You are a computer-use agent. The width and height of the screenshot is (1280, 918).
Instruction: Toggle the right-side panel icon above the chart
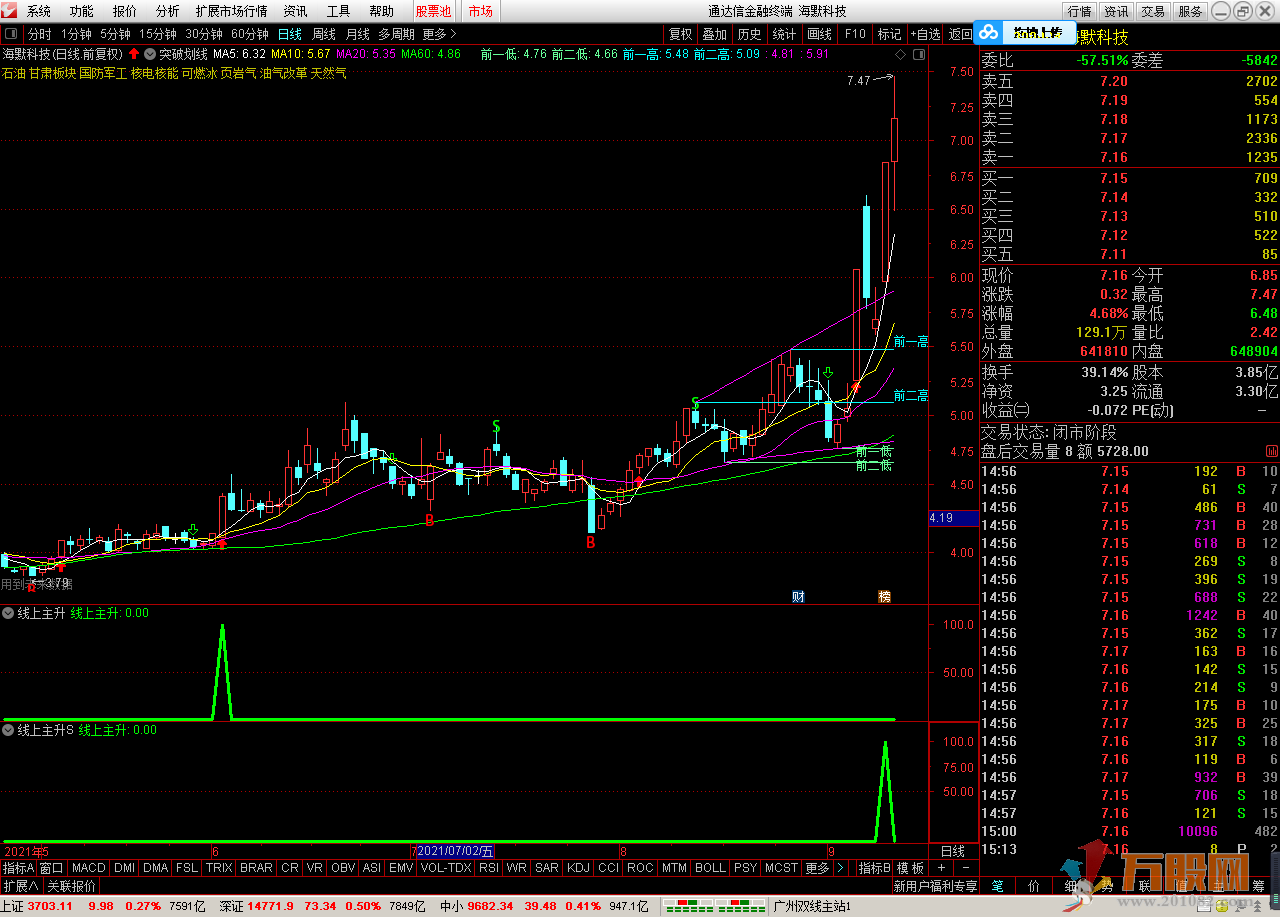917,54
